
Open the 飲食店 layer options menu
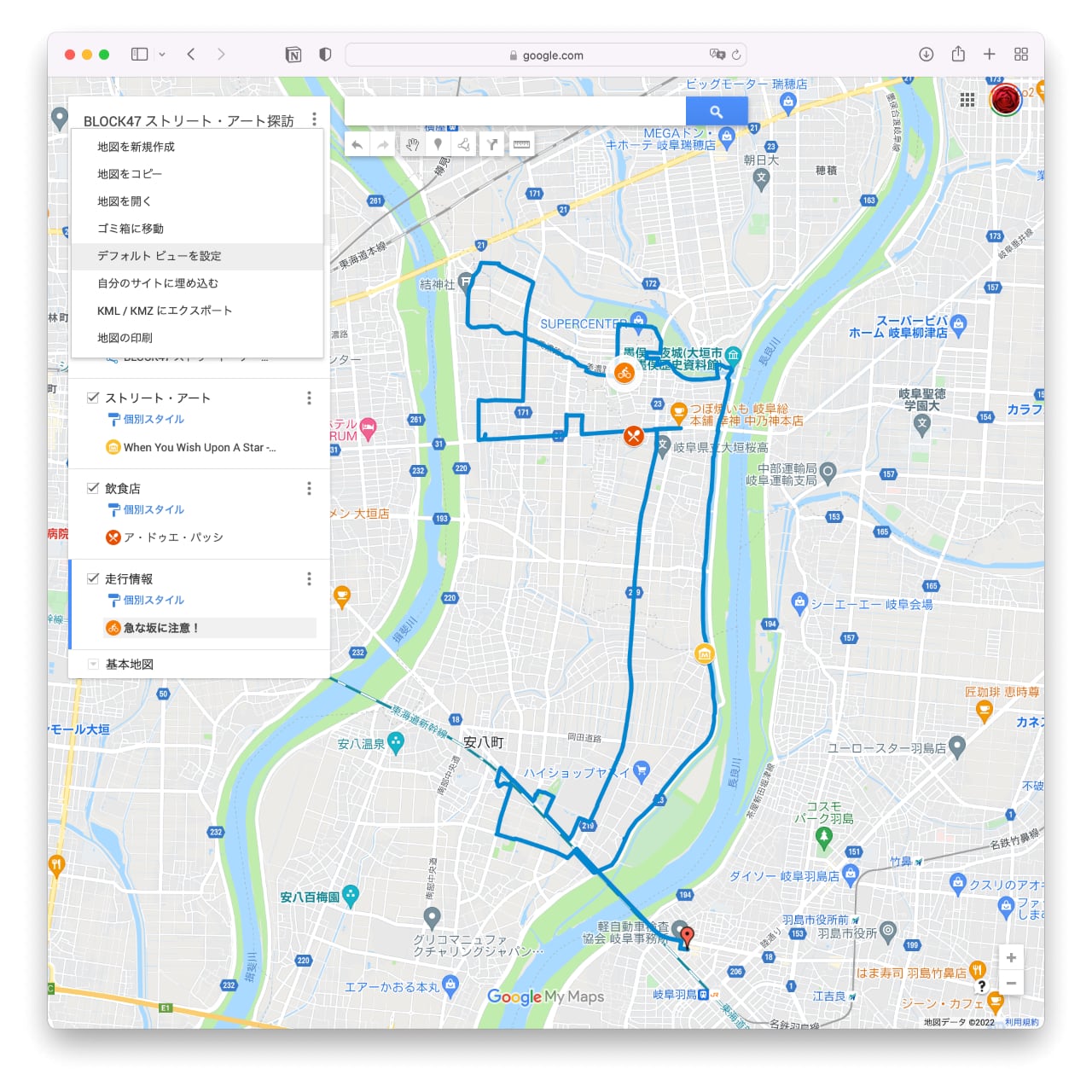(x=309, y=488)
